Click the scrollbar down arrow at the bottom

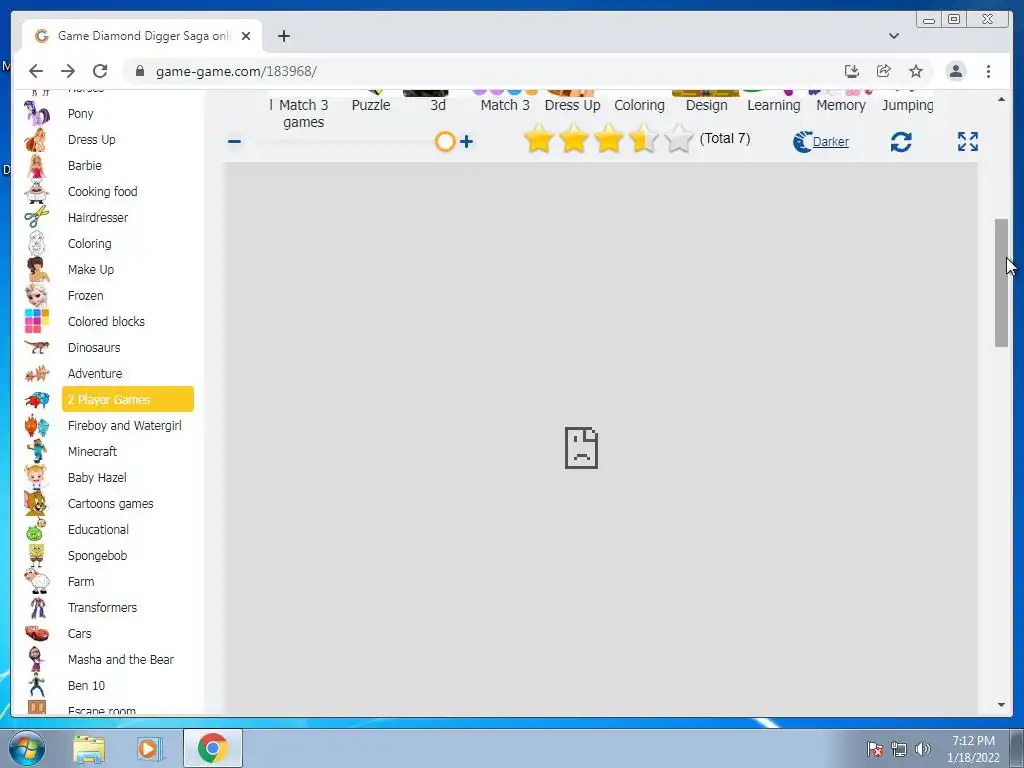tap(1001, 705)
